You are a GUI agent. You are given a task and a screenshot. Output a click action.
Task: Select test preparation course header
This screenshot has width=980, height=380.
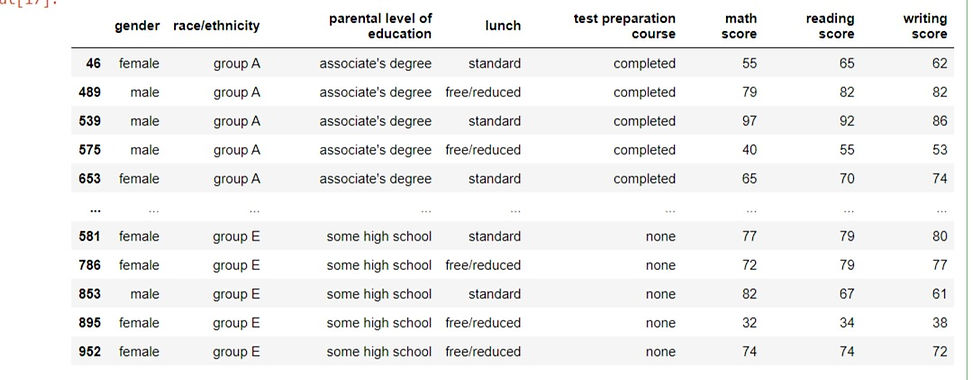point(624,26)
